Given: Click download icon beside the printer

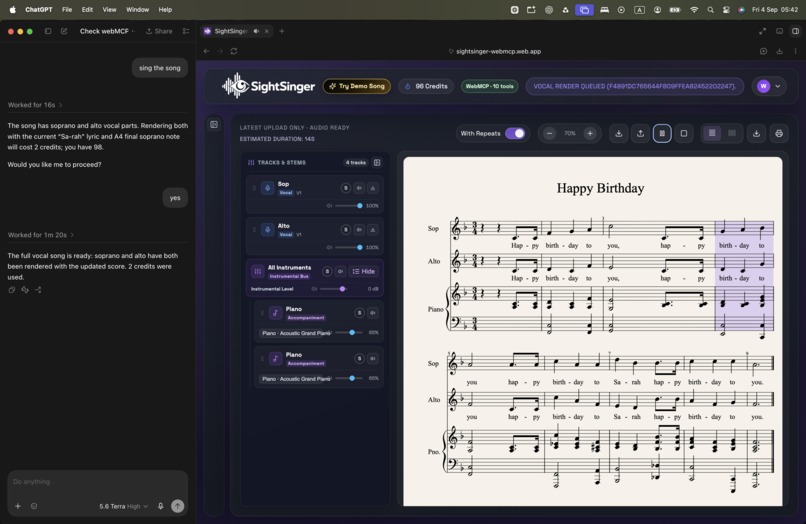Looking at the screenshot, I should [x=757, y=134].
